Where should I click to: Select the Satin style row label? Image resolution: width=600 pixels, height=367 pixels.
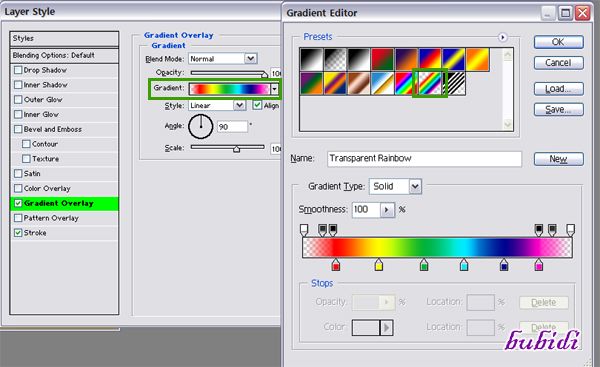(x=32, y=174)
